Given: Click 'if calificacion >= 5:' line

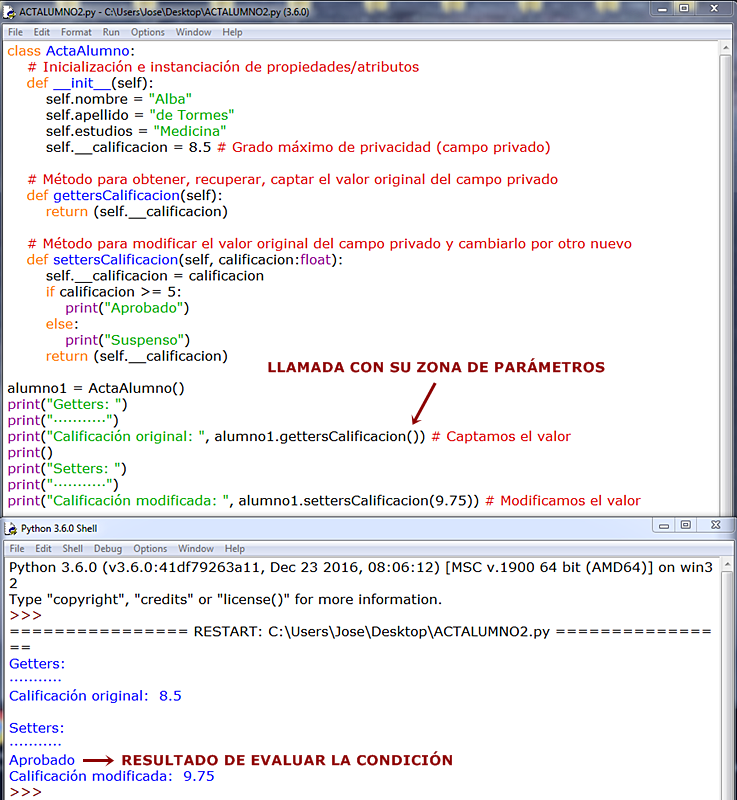Looking at the screenshot, I should tap(113, 292).
